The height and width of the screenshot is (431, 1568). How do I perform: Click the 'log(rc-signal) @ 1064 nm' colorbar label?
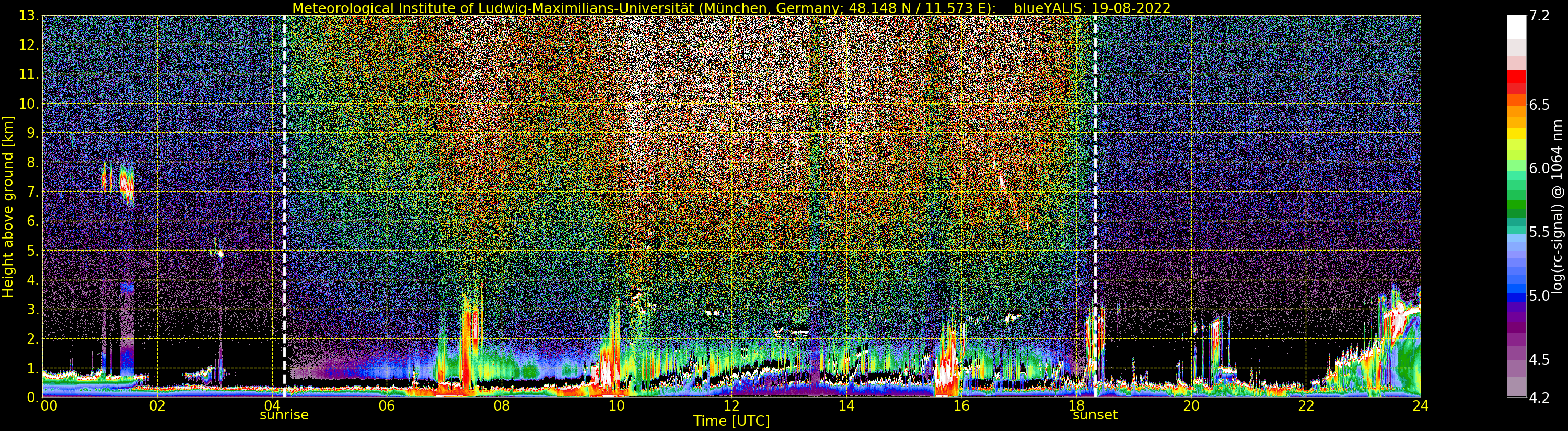coord(1558,207)
